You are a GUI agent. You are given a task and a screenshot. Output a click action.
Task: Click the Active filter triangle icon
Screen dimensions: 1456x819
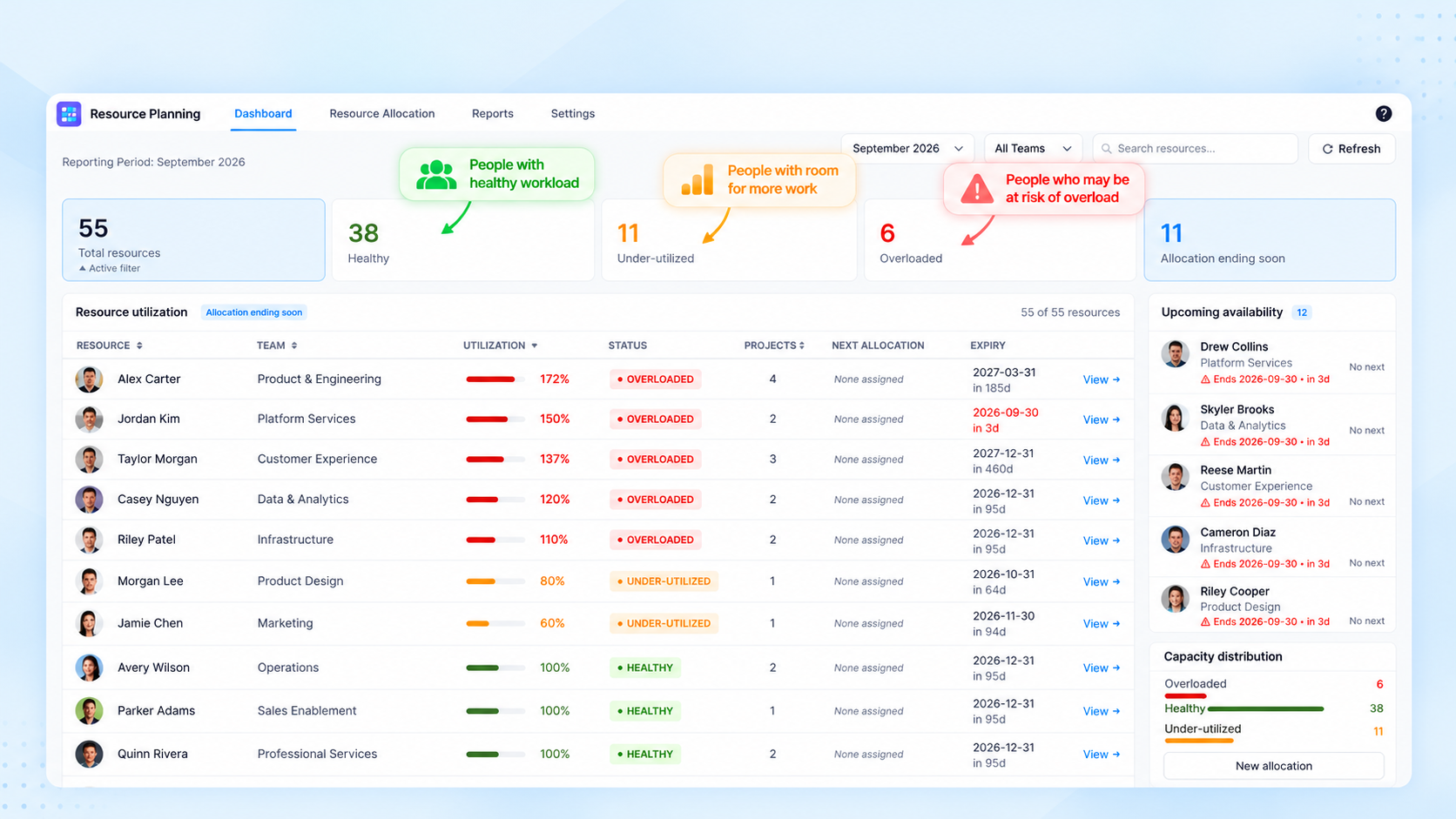click(83, 268)
